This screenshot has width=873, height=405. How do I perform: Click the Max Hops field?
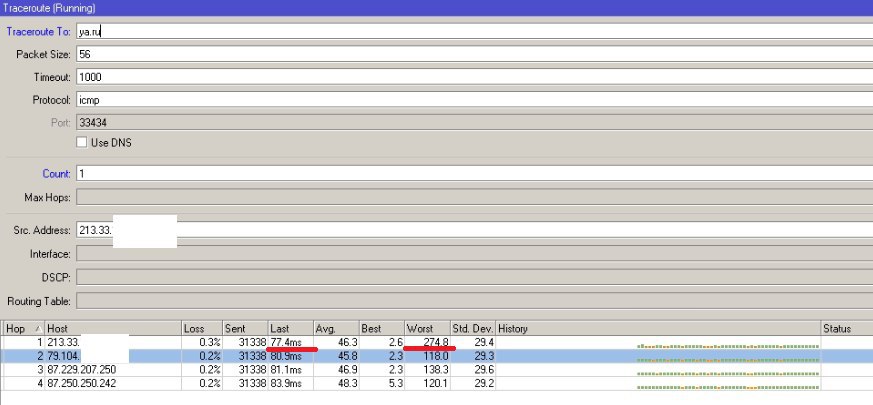coord(474,197)
